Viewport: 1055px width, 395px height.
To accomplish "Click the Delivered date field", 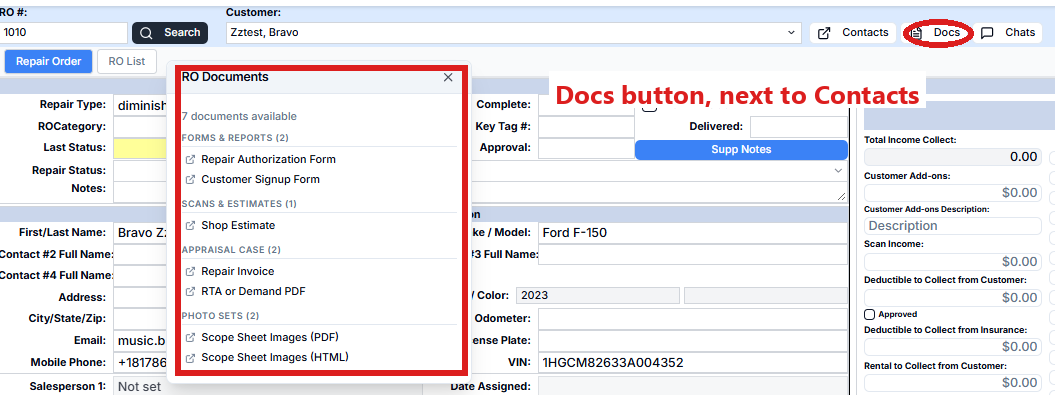I will [x=799, y=127].
